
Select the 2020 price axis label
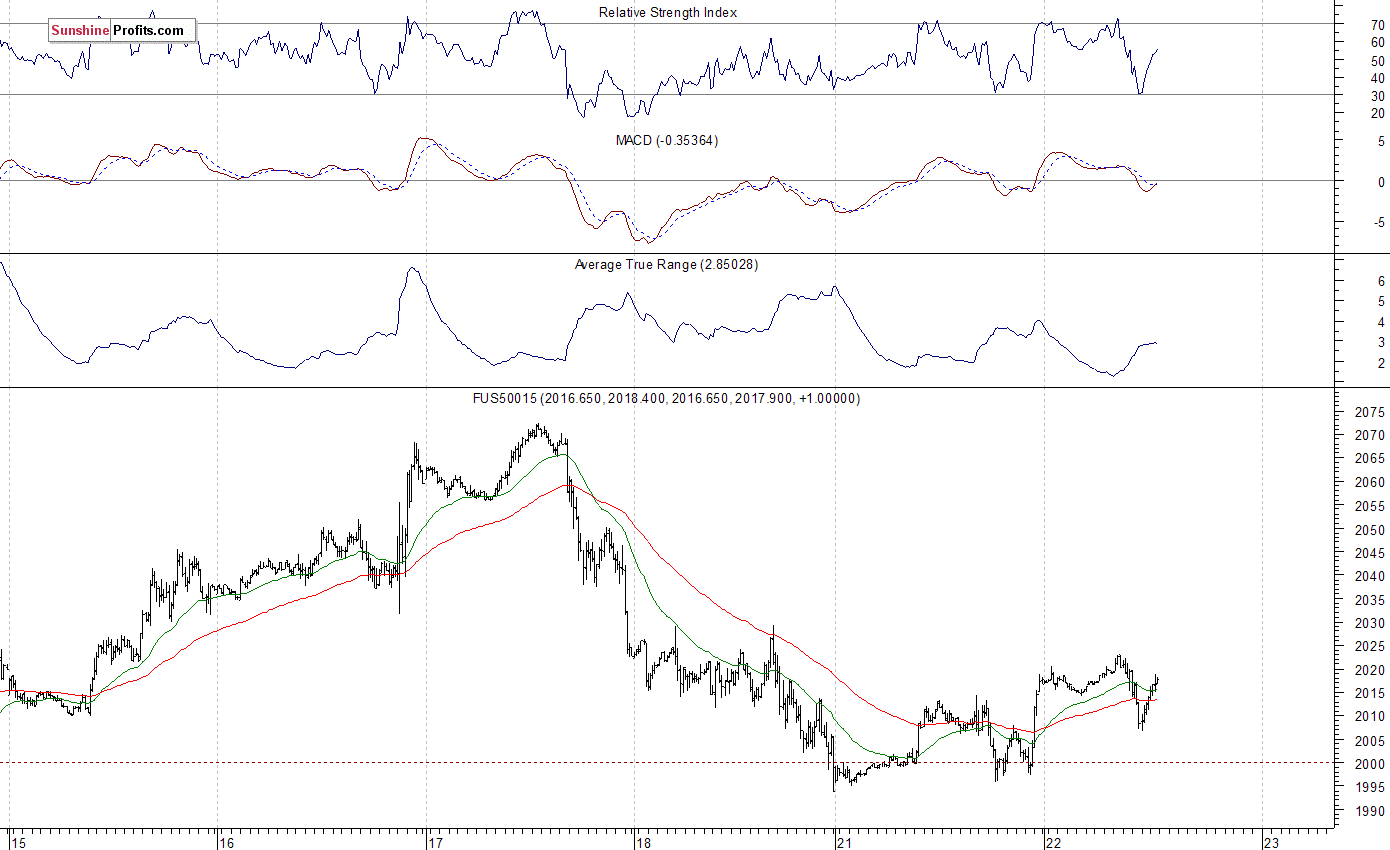click(1369, 670)
